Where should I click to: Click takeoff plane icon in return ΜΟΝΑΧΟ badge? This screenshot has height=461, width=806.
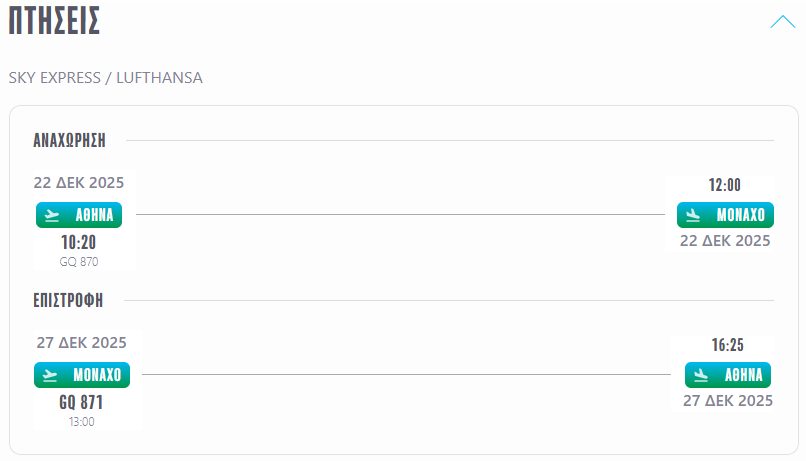(x=52, y=375)
